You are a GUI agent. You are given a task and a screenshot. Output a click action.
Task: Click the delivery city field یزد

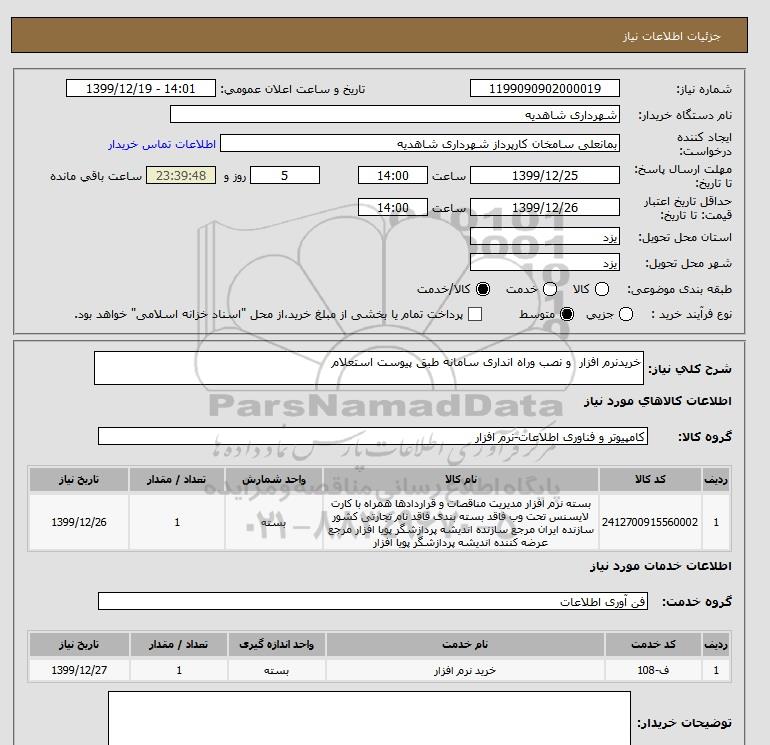click(545, 263)
